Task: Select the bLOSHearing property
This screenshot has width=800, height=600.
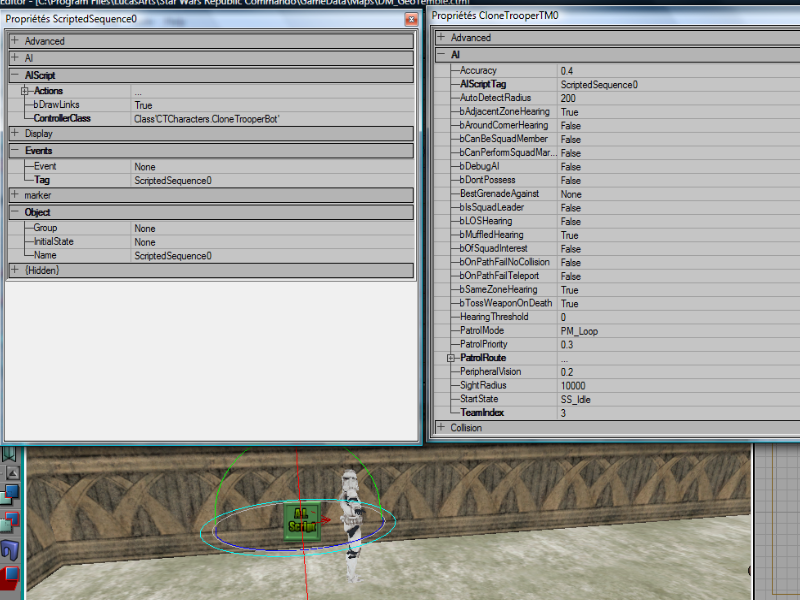Action: pyautogui.click(x=618, y=221)
